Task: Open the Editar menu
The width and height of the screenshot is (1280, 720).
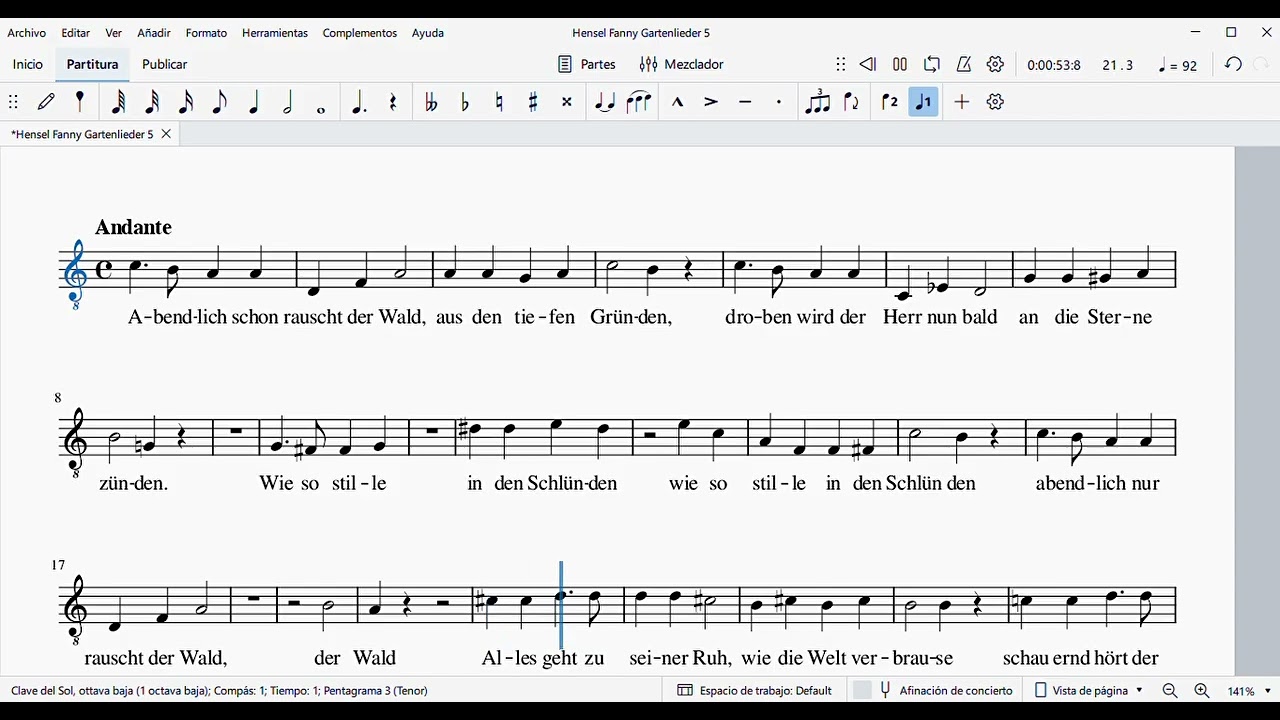Action: 76,33
